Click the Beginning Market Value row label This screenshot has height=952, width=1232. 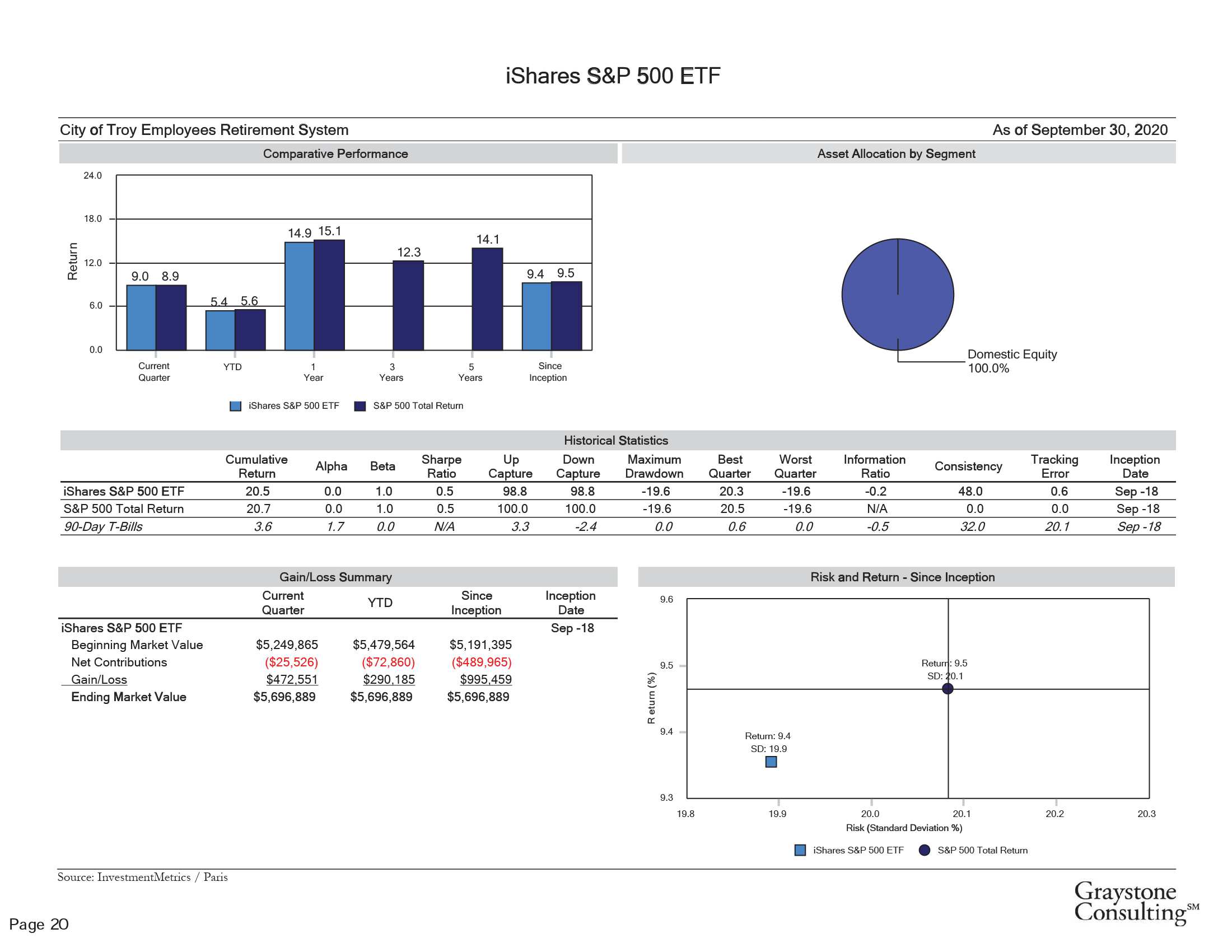point(137,645)
